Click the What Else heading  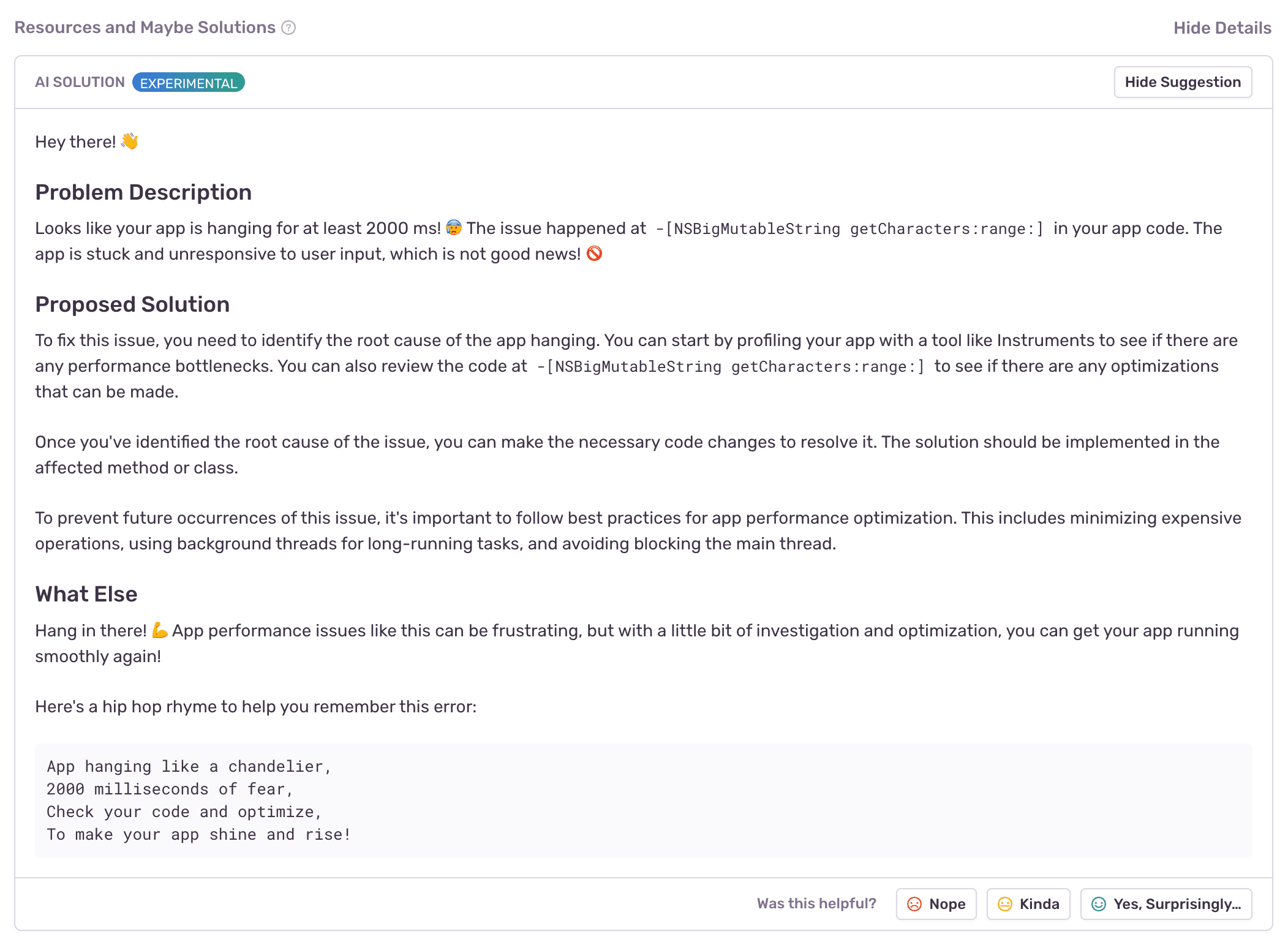[86, 594]
